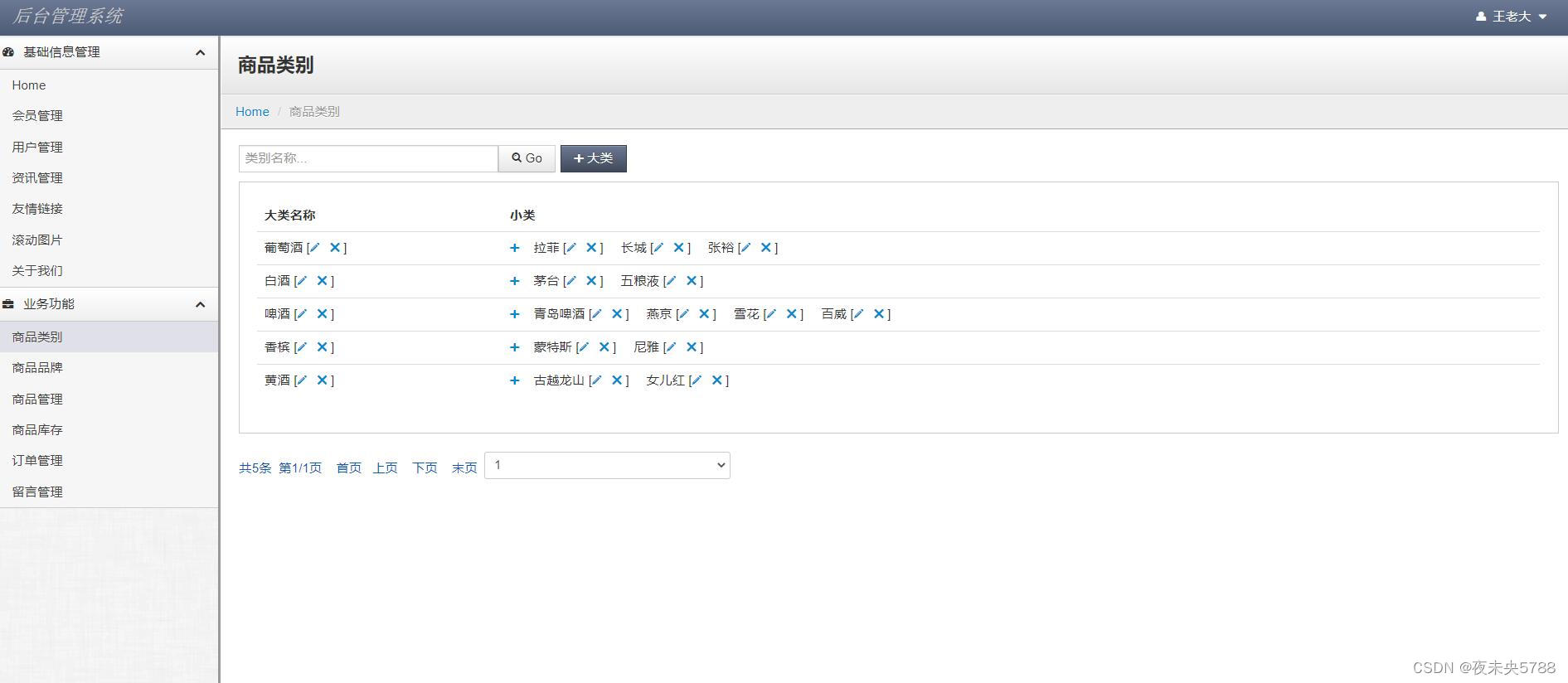Click the 小类 column header
The image size is (1568, 683).
(x=522, y=216)
